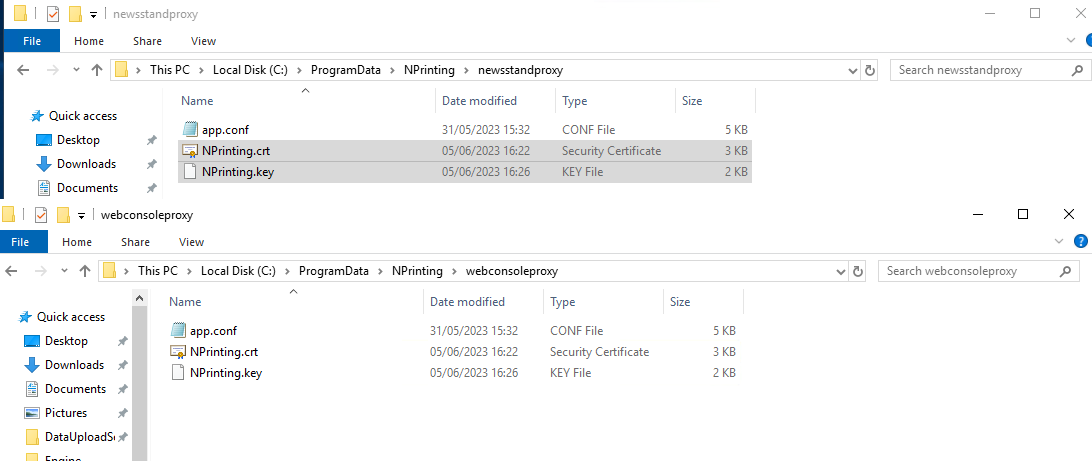Open recent locations dropdown in newsstandproxy window
1092x461 pixels.
77,70
